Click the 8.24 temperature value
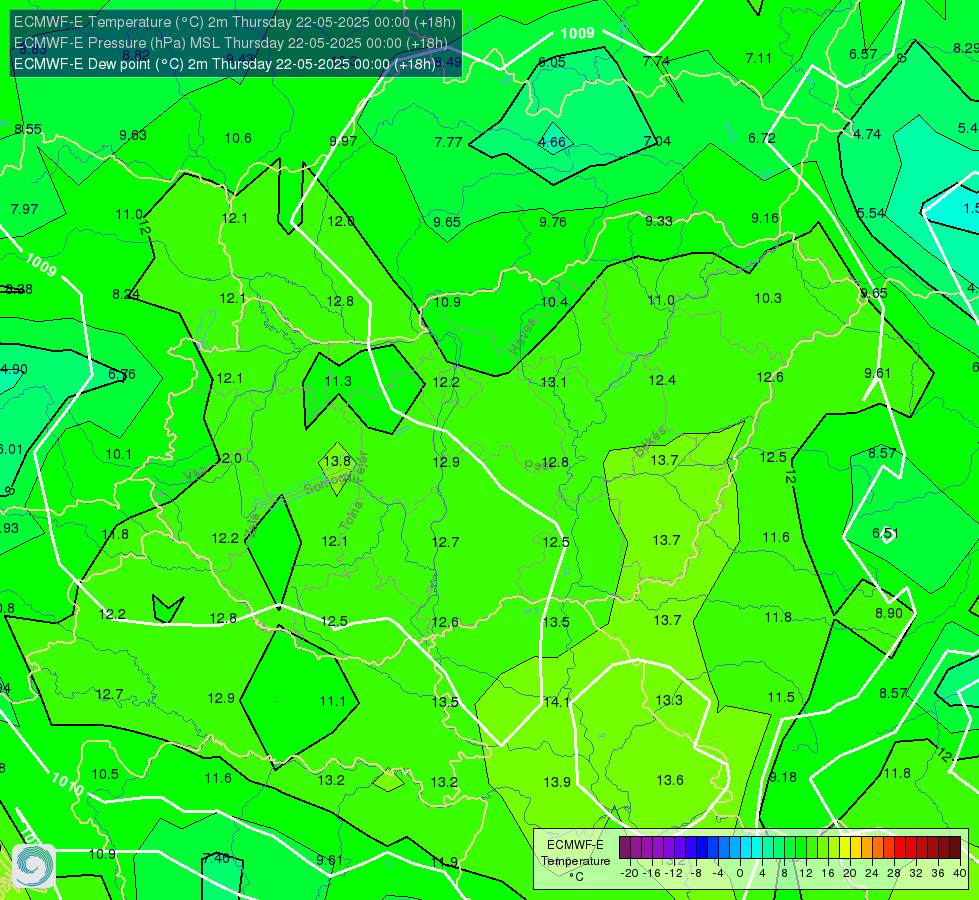 [126, 294]
